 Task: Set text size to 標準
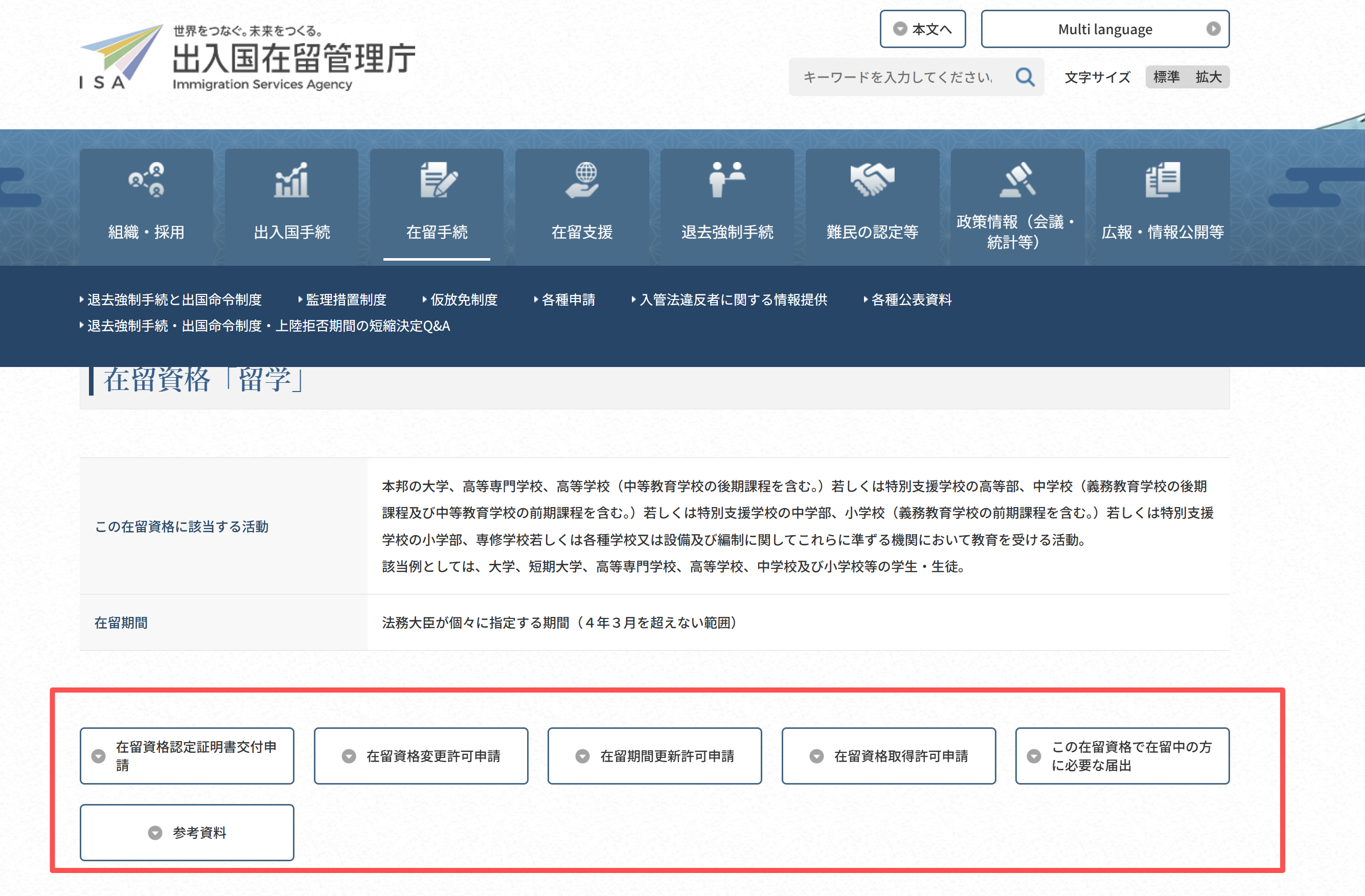tap(1166, 77)
